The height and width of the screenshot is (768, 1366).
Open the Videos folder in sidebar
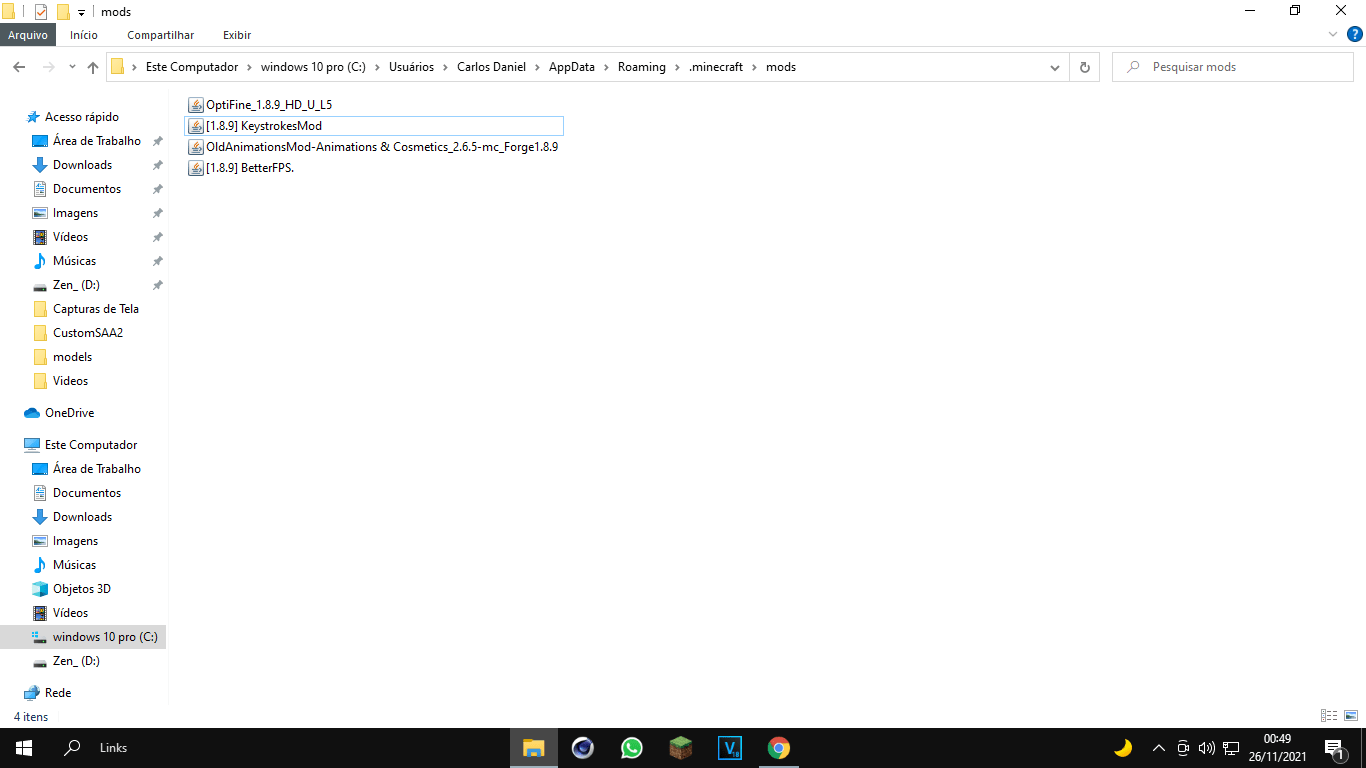click(x=70, y=381)
